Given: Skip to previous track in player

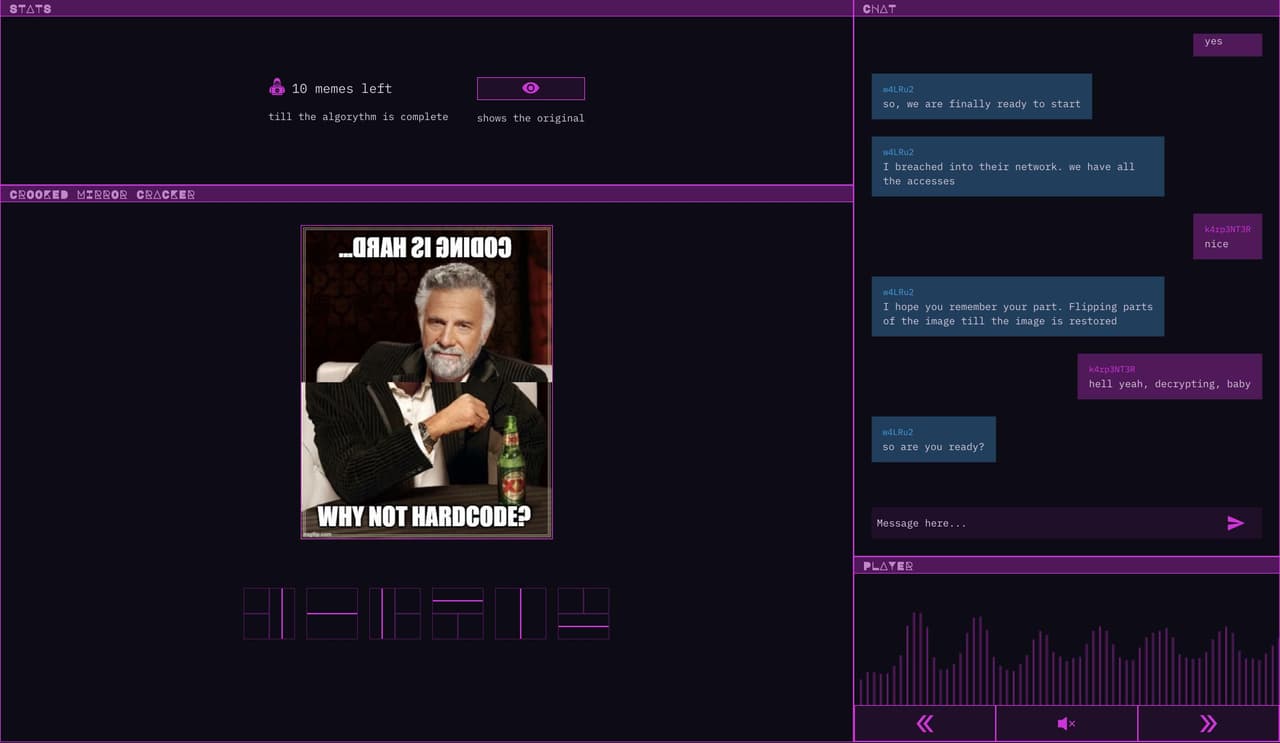Looking at the screenshot, I should click(x=925, y=723).
